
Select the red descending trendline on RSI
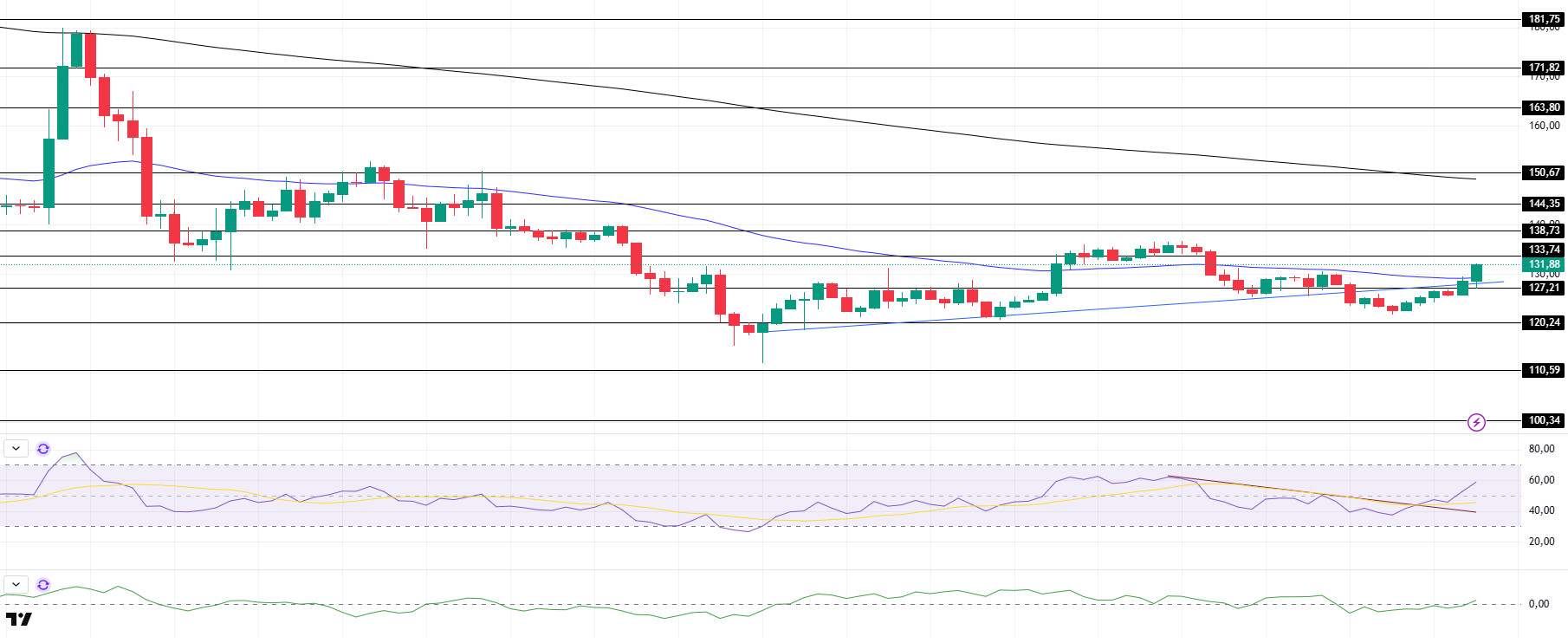coord(1321,494)
